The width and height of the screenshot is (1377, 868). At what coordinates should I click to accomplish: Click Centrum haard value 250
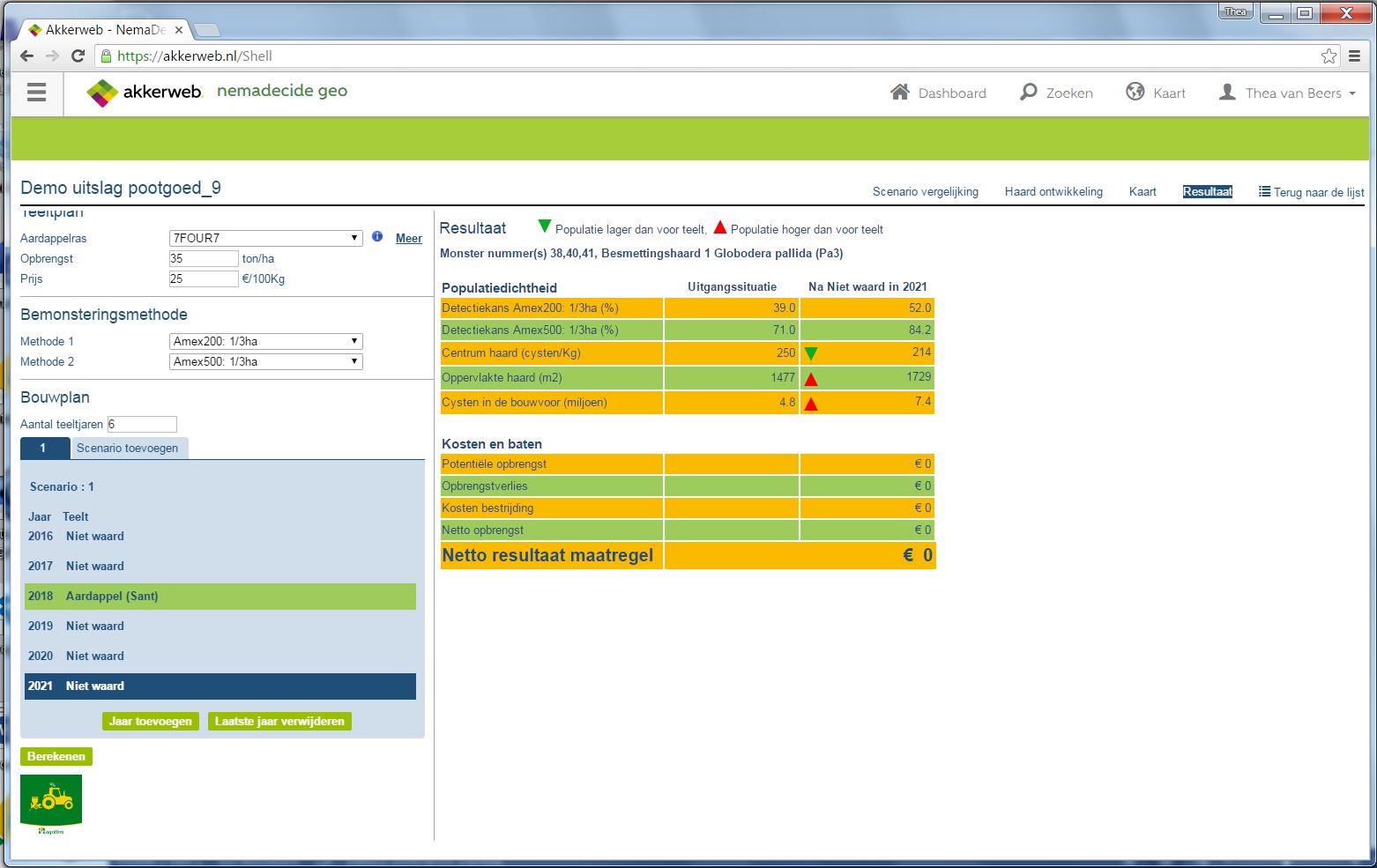pos(785,352)
